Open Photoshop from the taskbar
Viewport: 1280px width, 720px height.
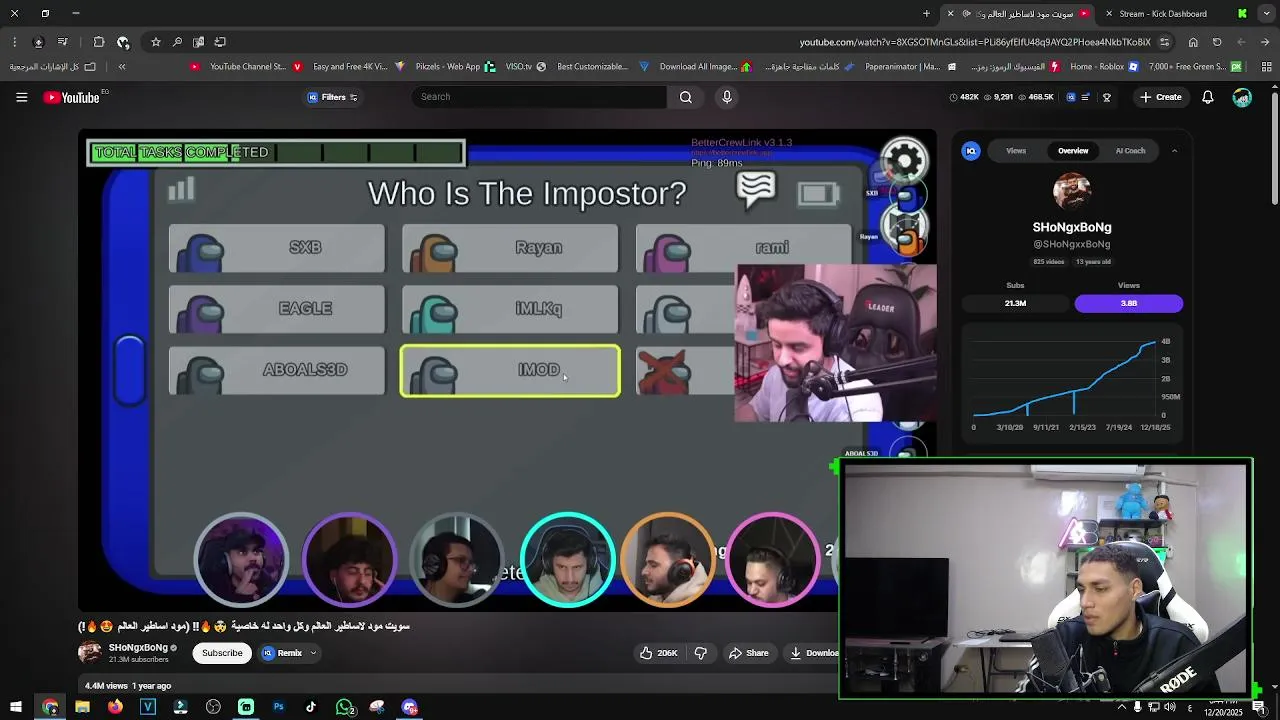278,707
